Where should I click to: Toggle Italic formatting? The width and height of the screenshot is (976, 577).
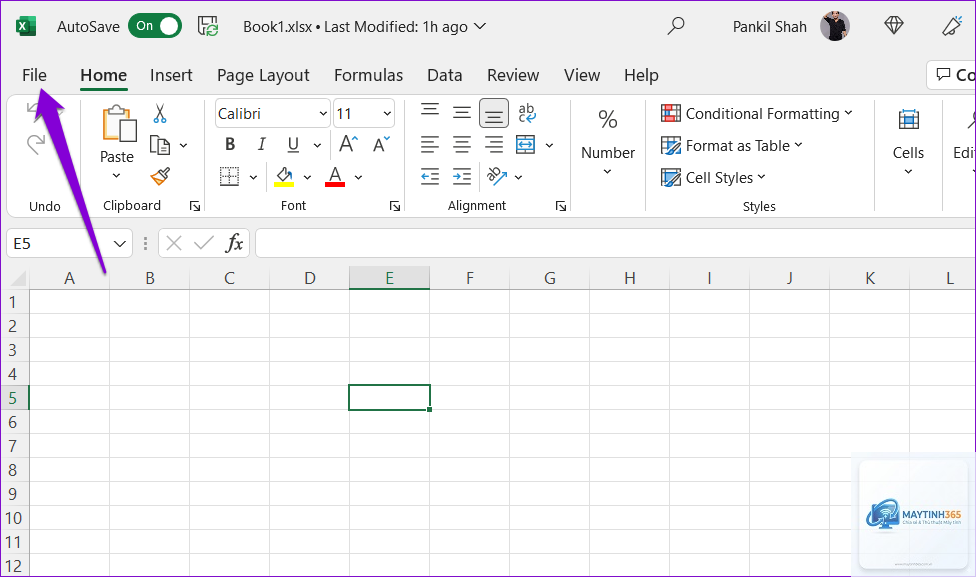tap(261, 144)
